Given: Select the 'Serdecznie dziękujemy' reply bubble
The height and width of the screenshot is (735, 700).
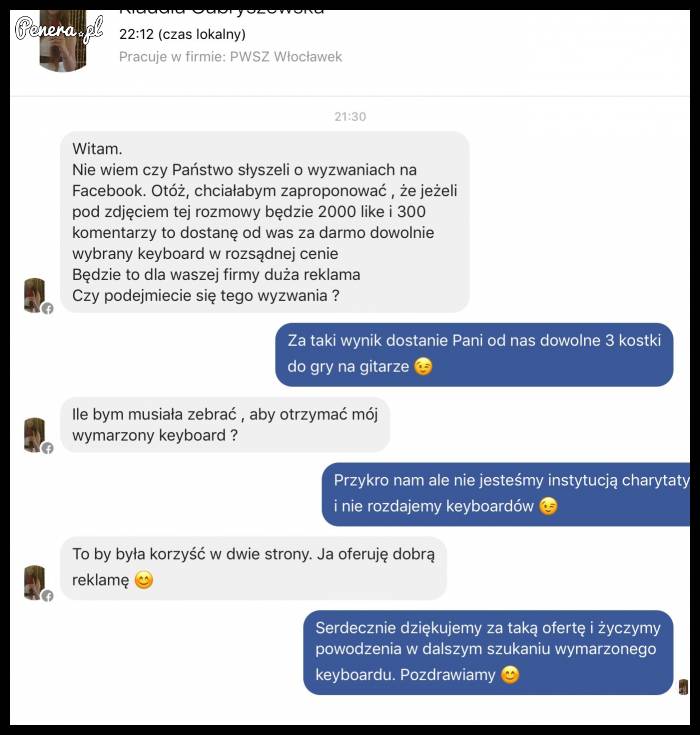Looking at the screenshot, I should [x=488, y=652].
